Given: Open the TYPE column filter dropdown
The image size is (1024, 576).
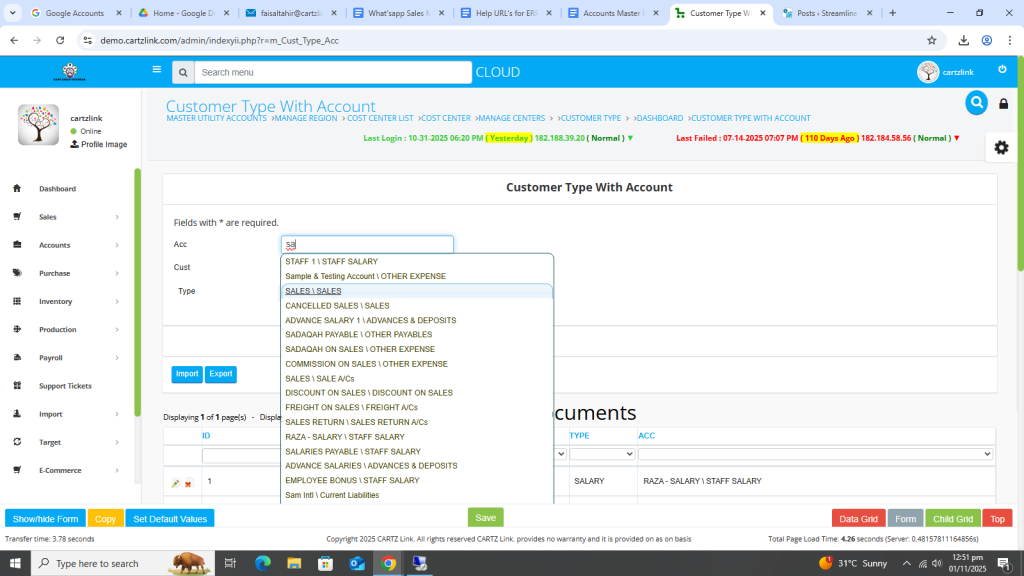Looking at the screenshot, I should coord(602,454).
